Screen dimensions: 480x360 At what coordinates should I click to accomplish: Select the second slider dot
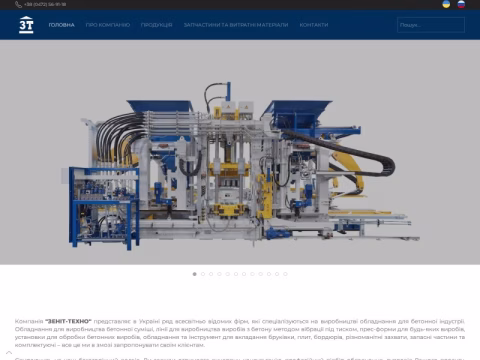(x=203, y=274)
